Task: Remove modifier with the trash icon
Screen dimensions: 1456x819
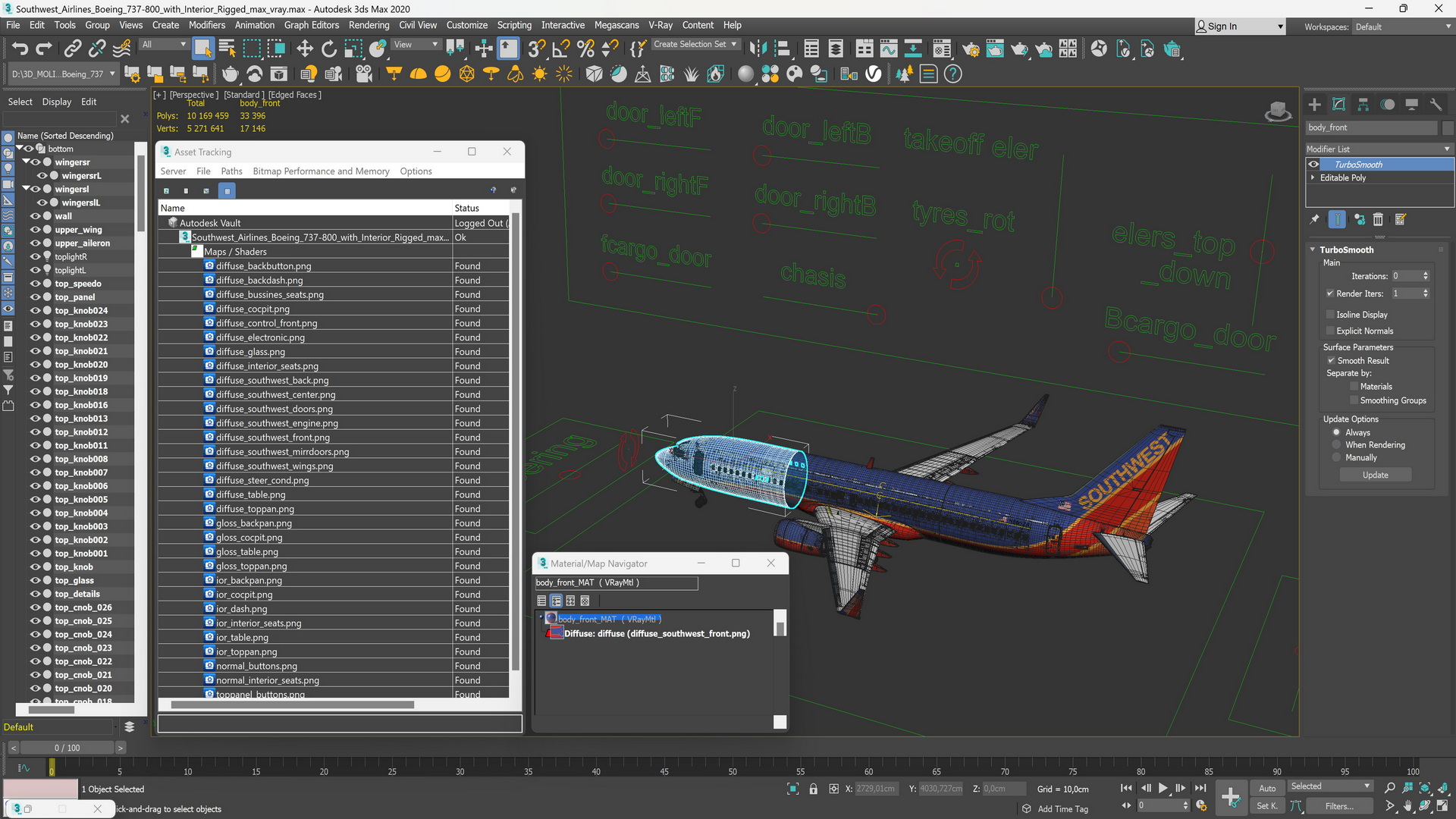Action: click(1378, 219)
